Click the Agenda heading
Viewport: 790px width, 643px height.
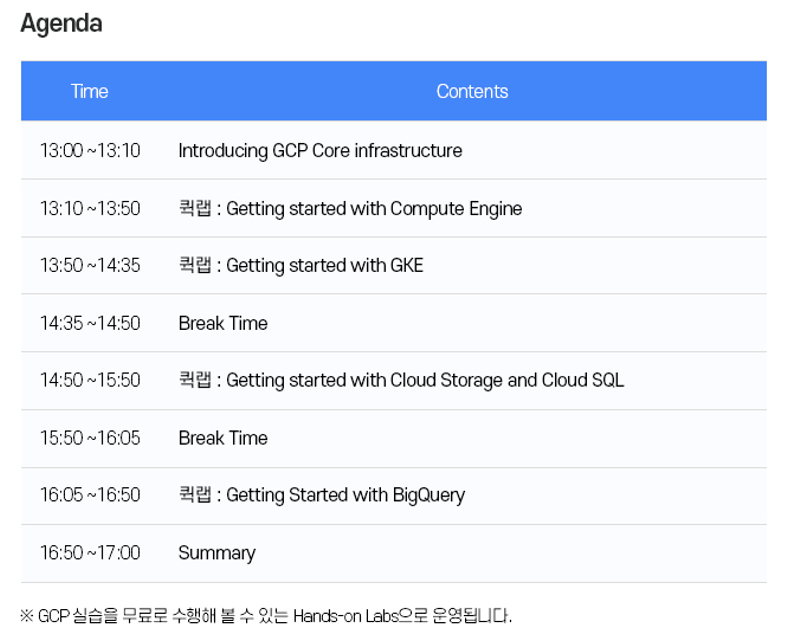pos(61,23)
